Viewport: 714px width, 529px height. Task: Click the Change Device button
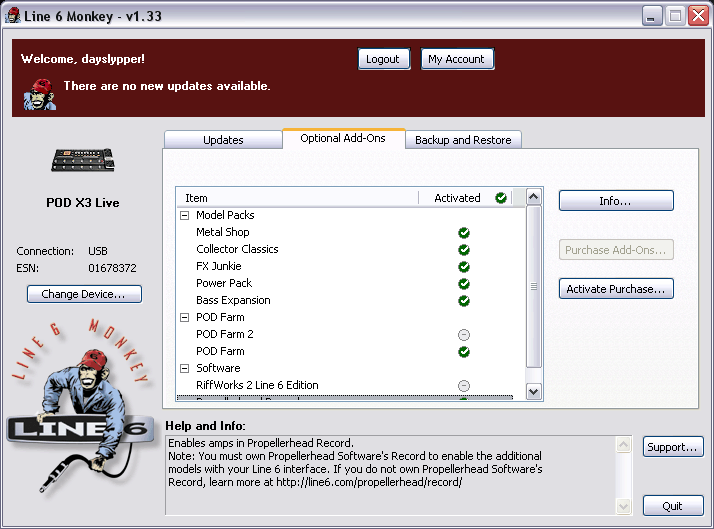84,294
